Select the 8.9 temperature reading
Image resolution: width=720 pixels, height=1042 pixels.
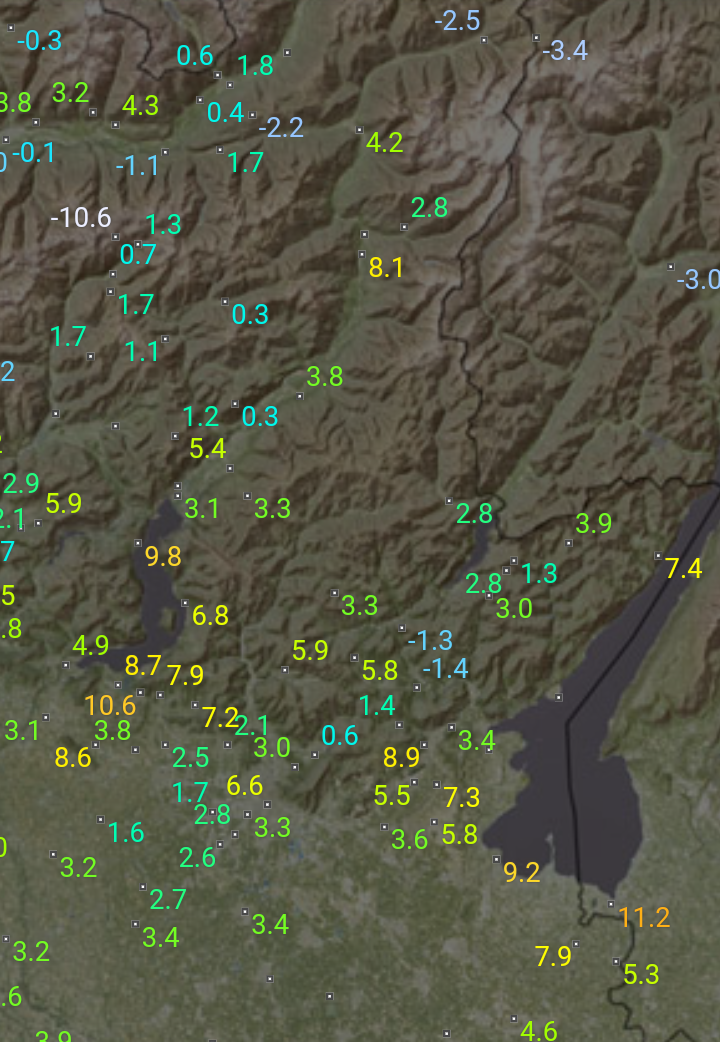tap(401, 757)
